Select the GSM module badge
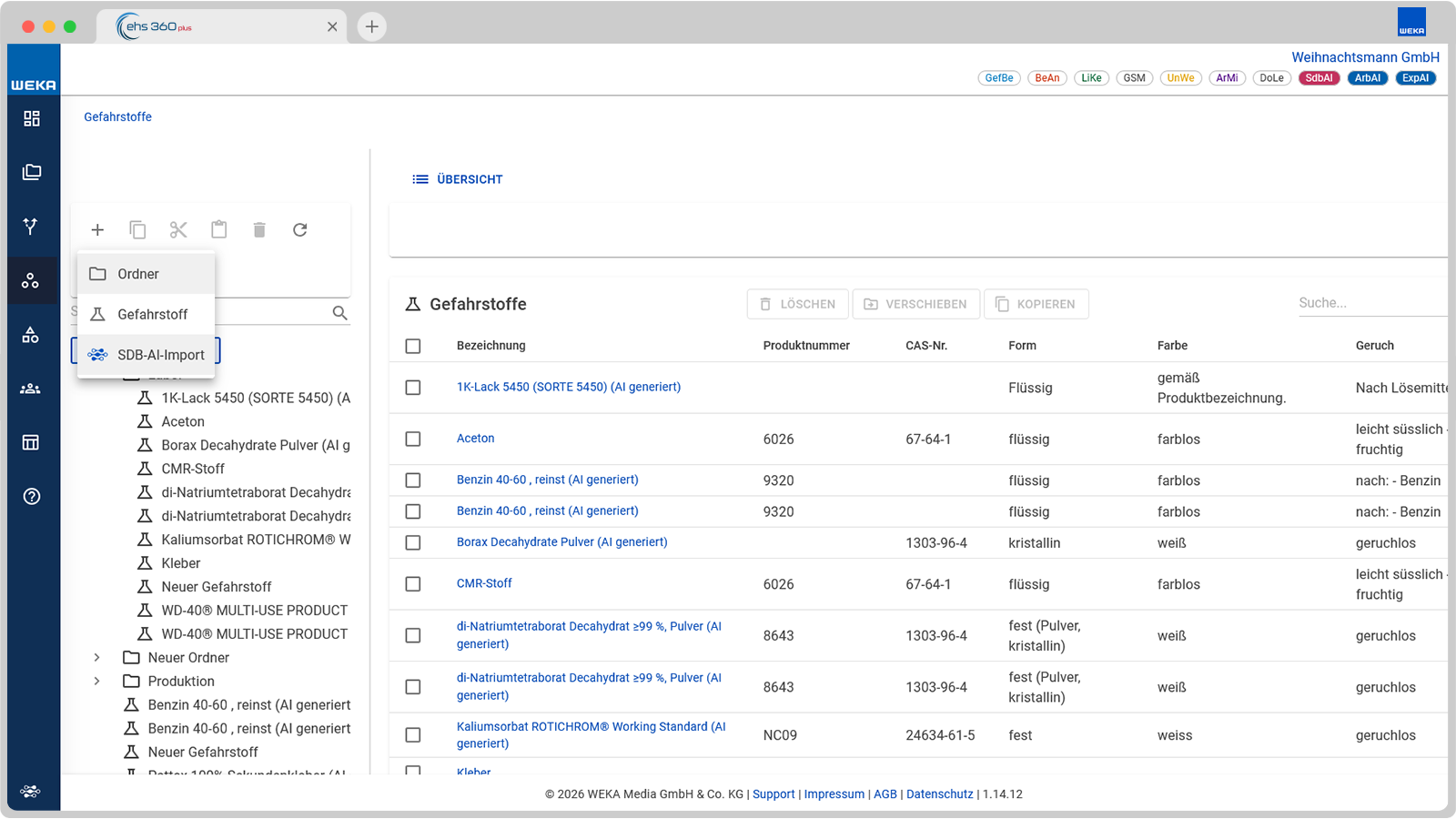The image size is (1456, 819). tap(1135, 78)
